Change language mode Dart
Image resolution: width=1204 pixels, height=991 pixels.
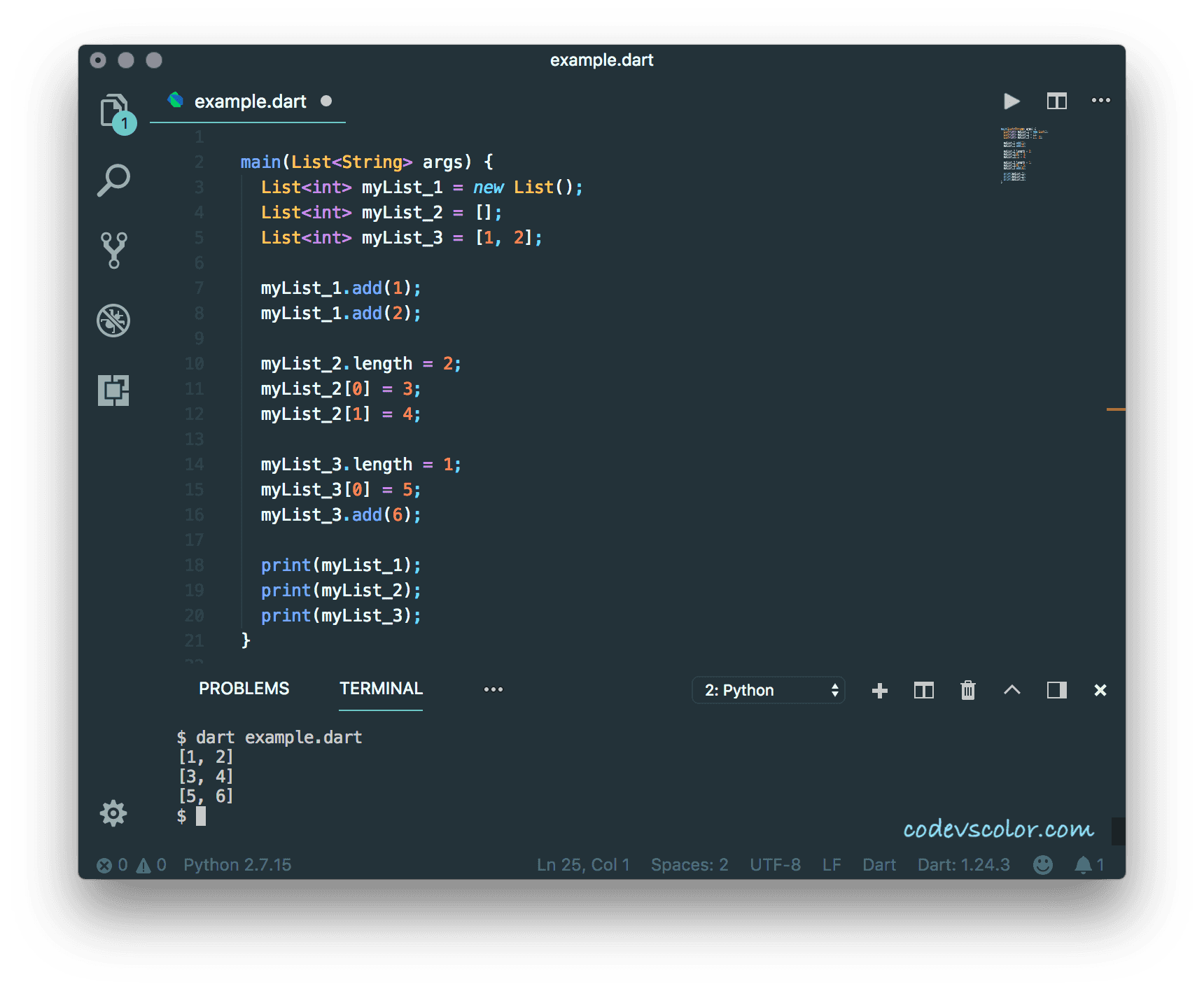pyautogui.click(x=879, y=865)
